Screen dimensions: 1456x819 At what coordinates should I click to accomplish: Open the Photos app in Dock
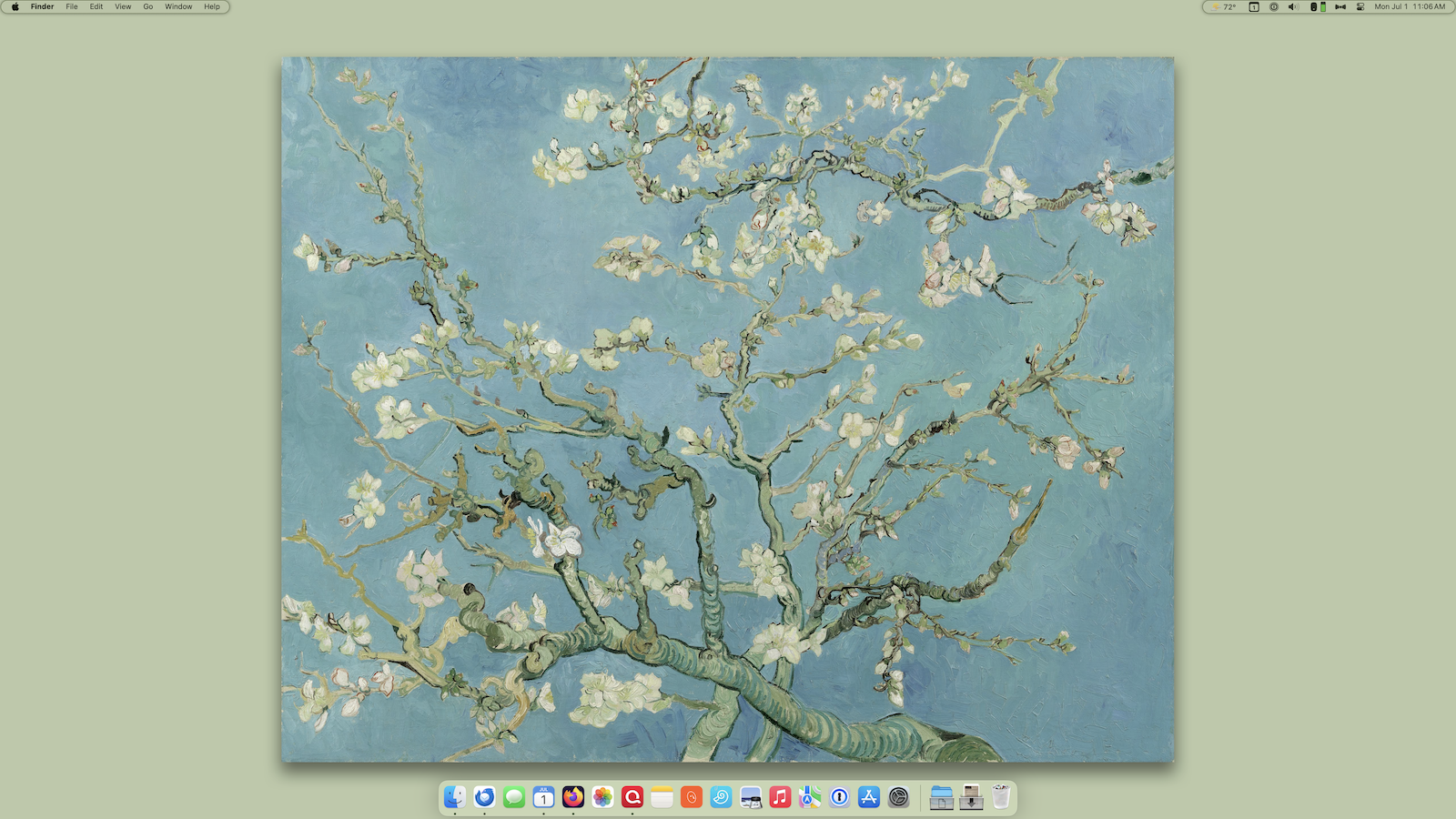[x=602, y=797]
